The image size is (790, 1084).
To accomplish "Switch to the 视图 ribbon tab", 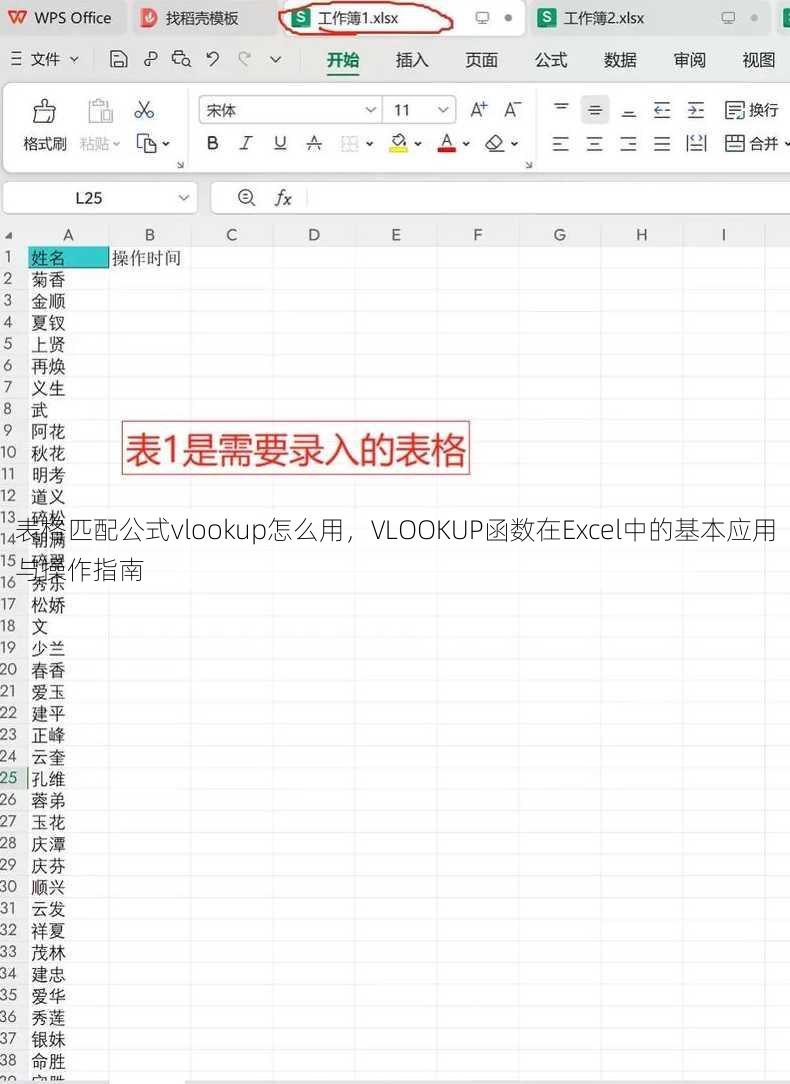I will pos(759,60).
